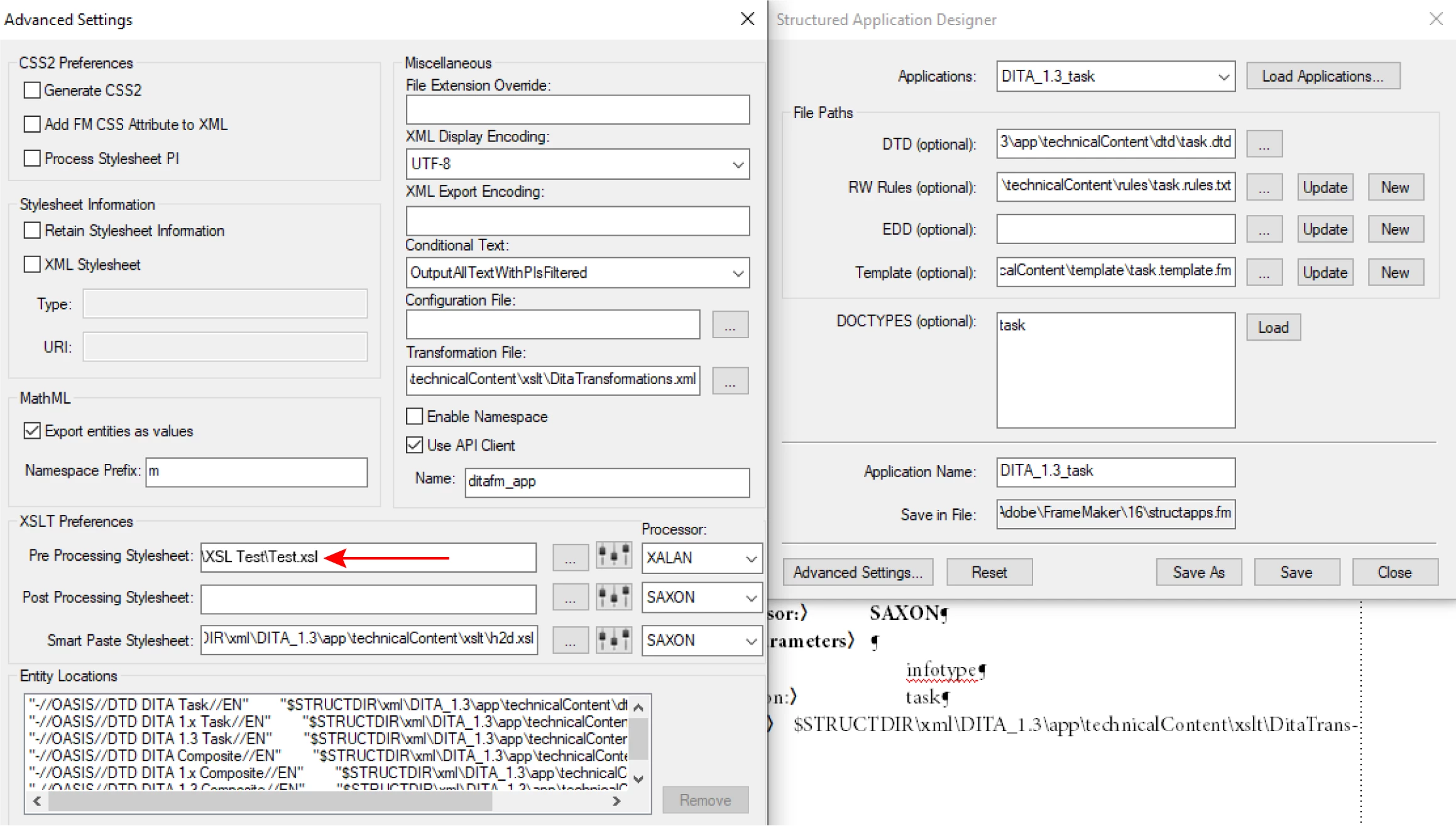Open XALAN processor dropdown

click(750, 558)
